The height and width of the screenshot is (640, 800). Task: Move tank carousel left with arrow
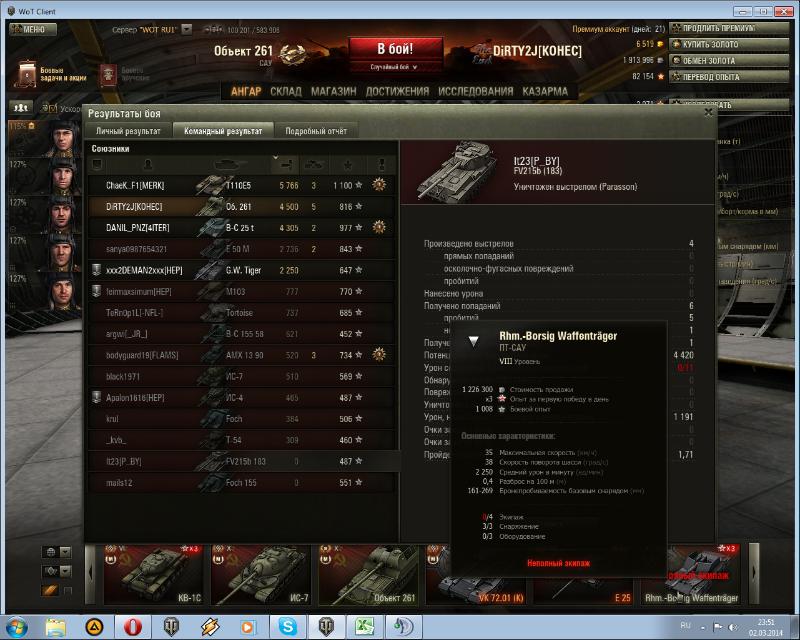click(x=90, y=573)
